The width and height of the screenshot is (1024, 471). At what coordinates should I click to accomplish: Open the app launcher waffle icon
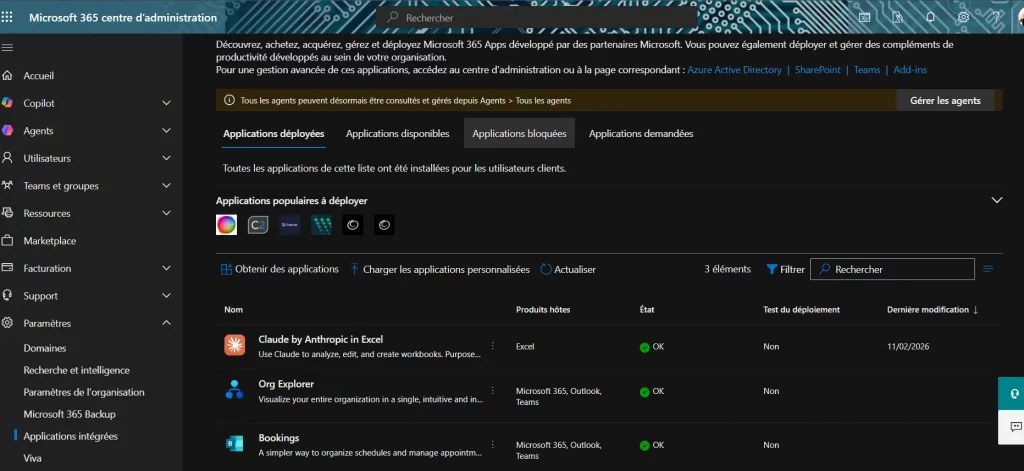pyautogui.click(x=8, y=18)
